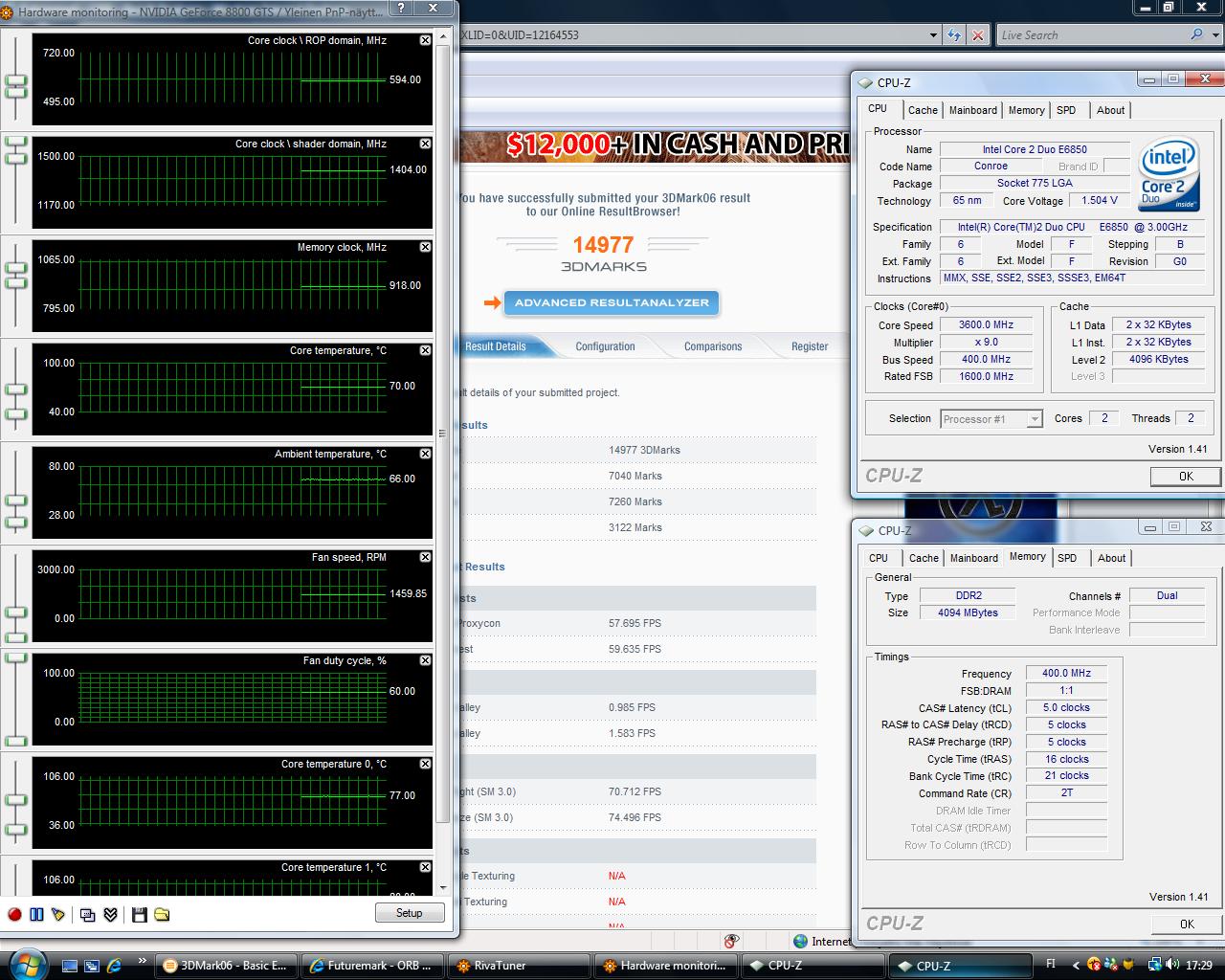Open the Comparisons tab on Futuremark page
Viewport: 1225px width, 980px height.
coord(713,346)
